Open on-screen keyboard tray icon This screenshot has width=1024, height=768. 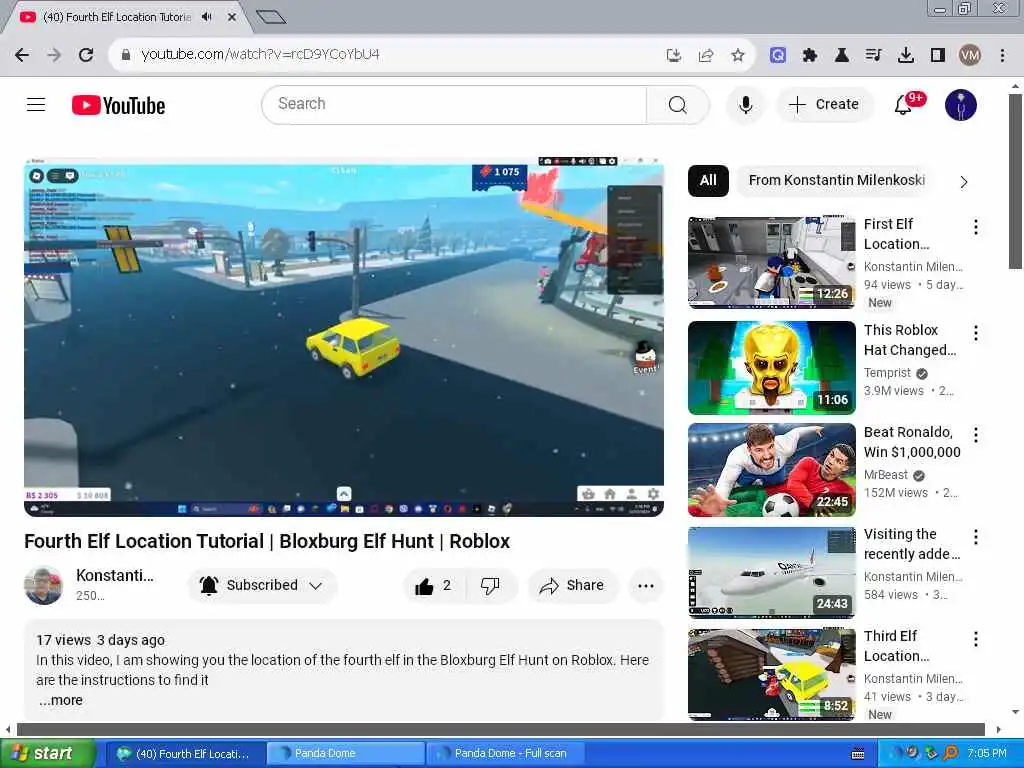pos(858,754)
